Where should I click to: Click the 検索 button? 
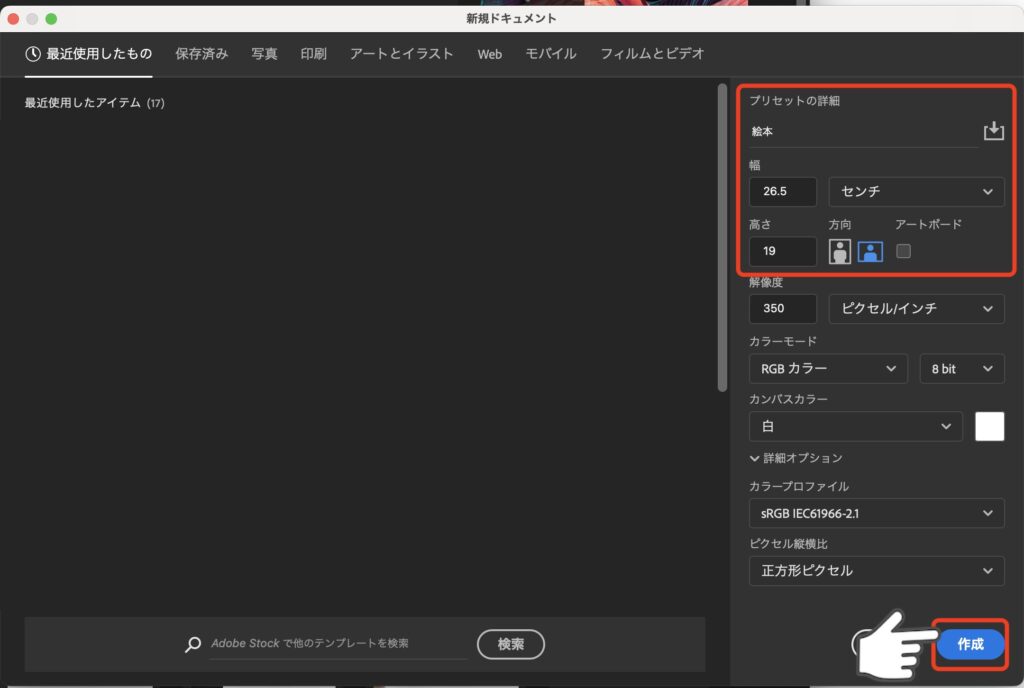(x=510, y=645)
